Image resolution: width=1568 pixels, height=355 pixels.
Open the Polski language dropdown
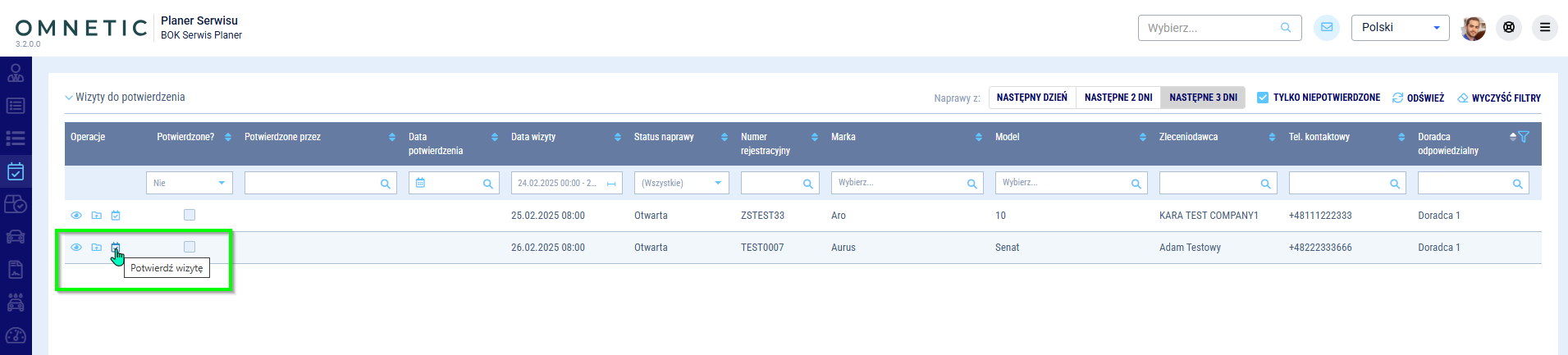1400,28
